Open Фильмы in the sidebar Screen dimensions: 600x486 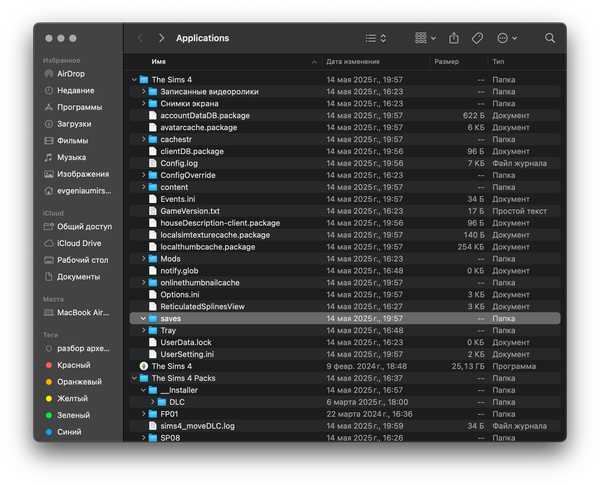67,141
